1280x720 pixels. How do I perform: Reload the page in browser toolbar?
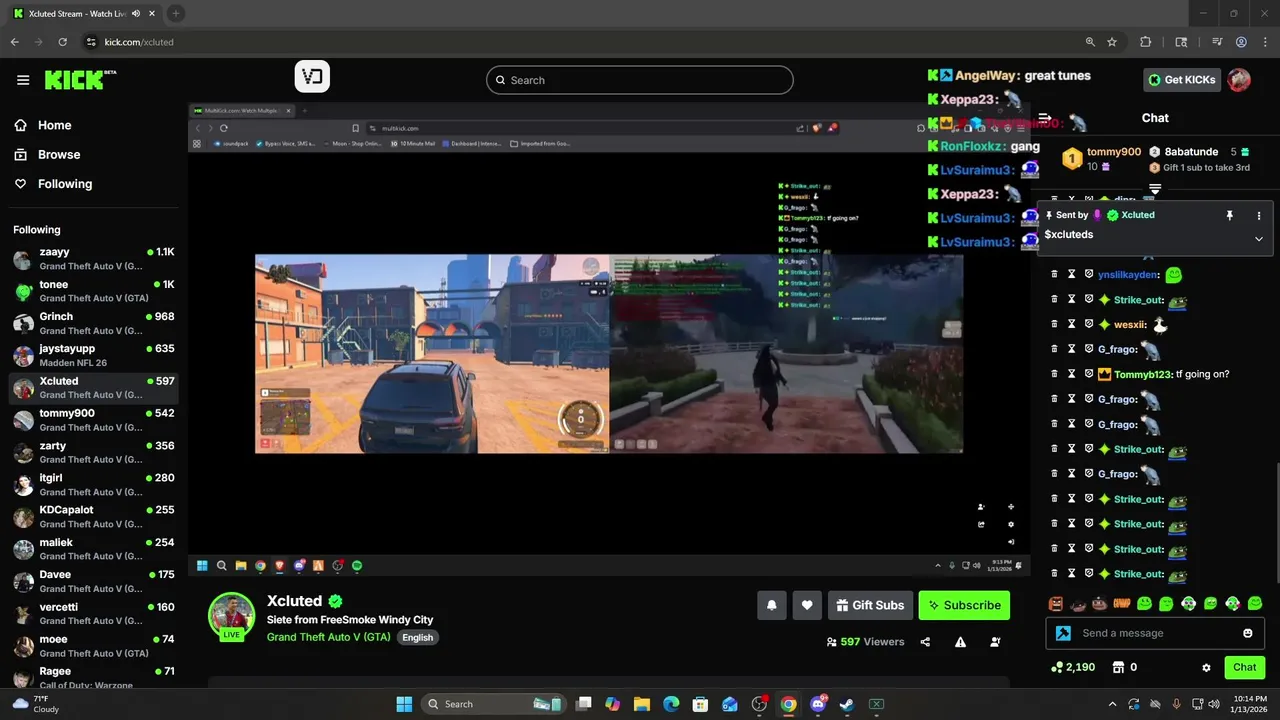pos(63,42)
